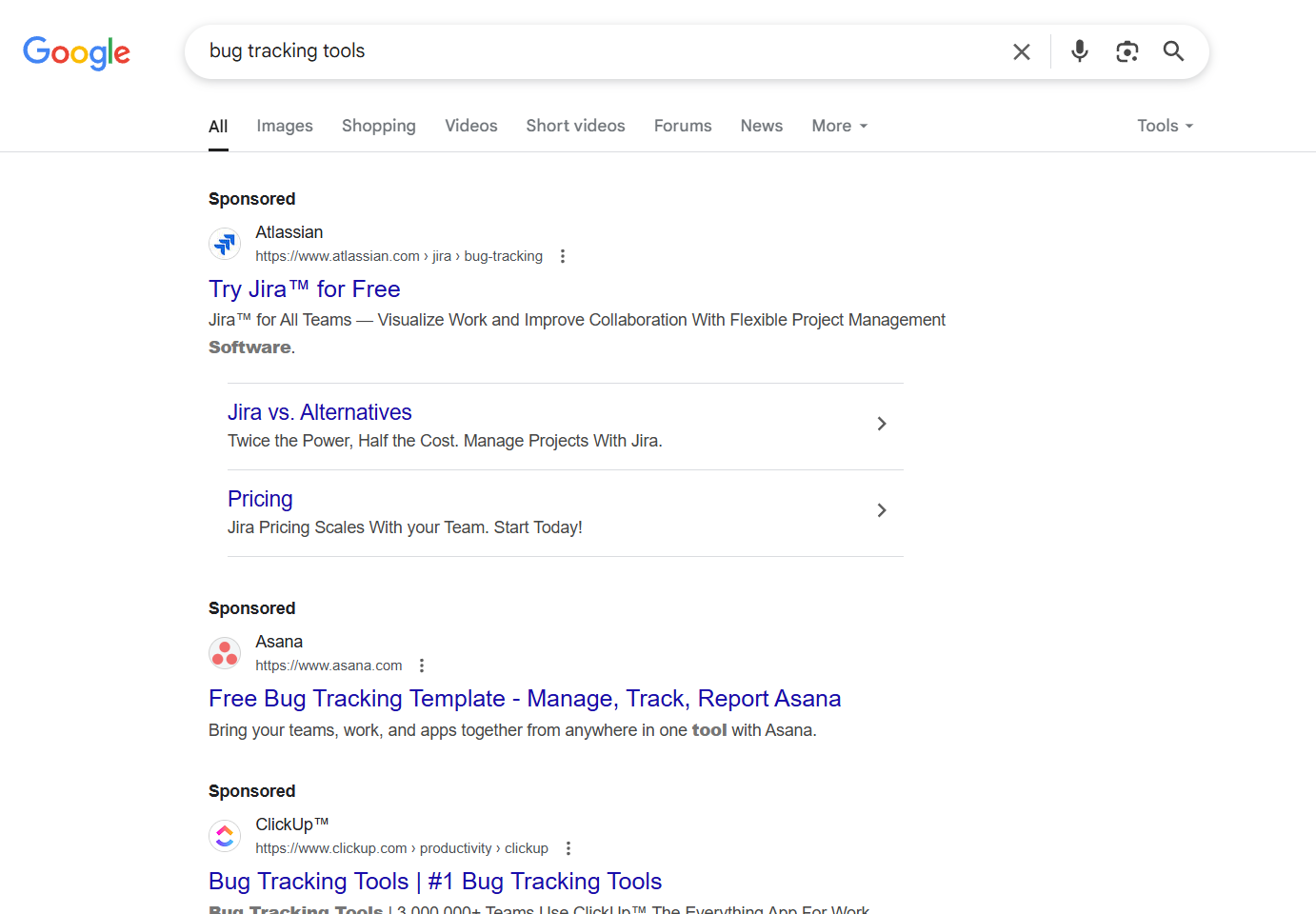Open three-dot menu beside Atlassian URL

563,256
